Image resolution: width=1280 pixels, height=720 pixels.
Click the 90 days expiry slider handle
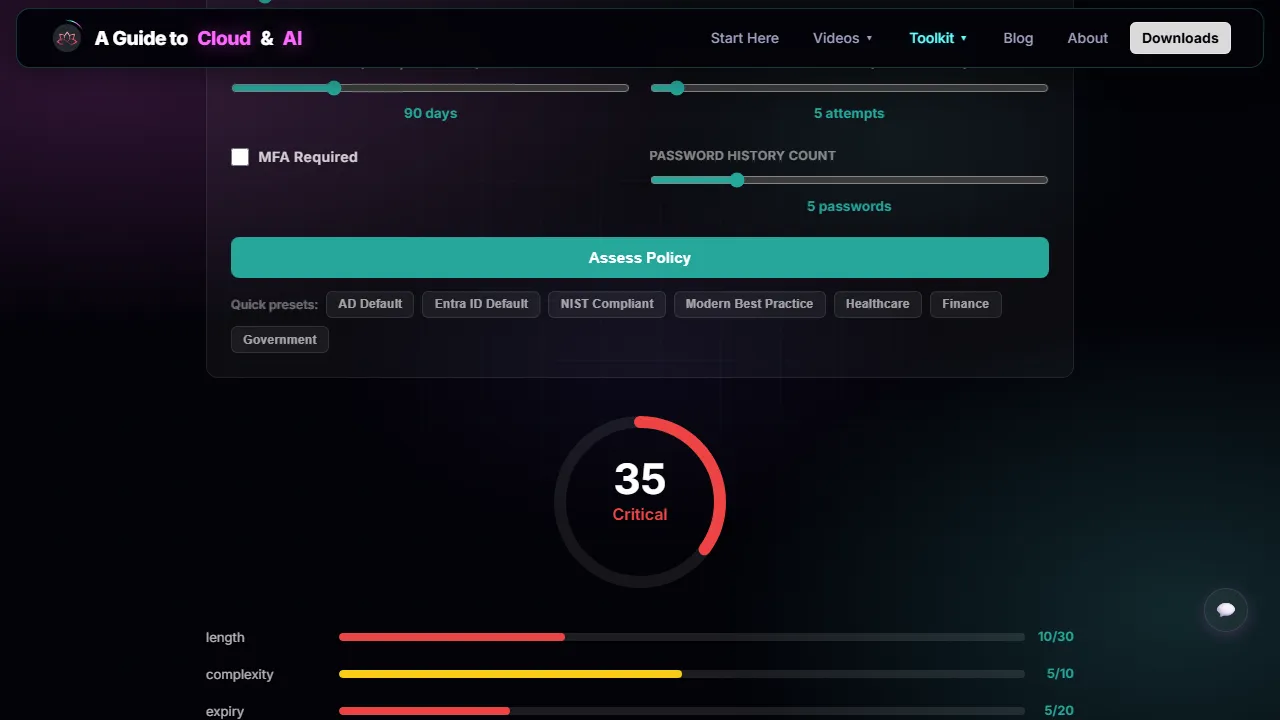(334, 88)
